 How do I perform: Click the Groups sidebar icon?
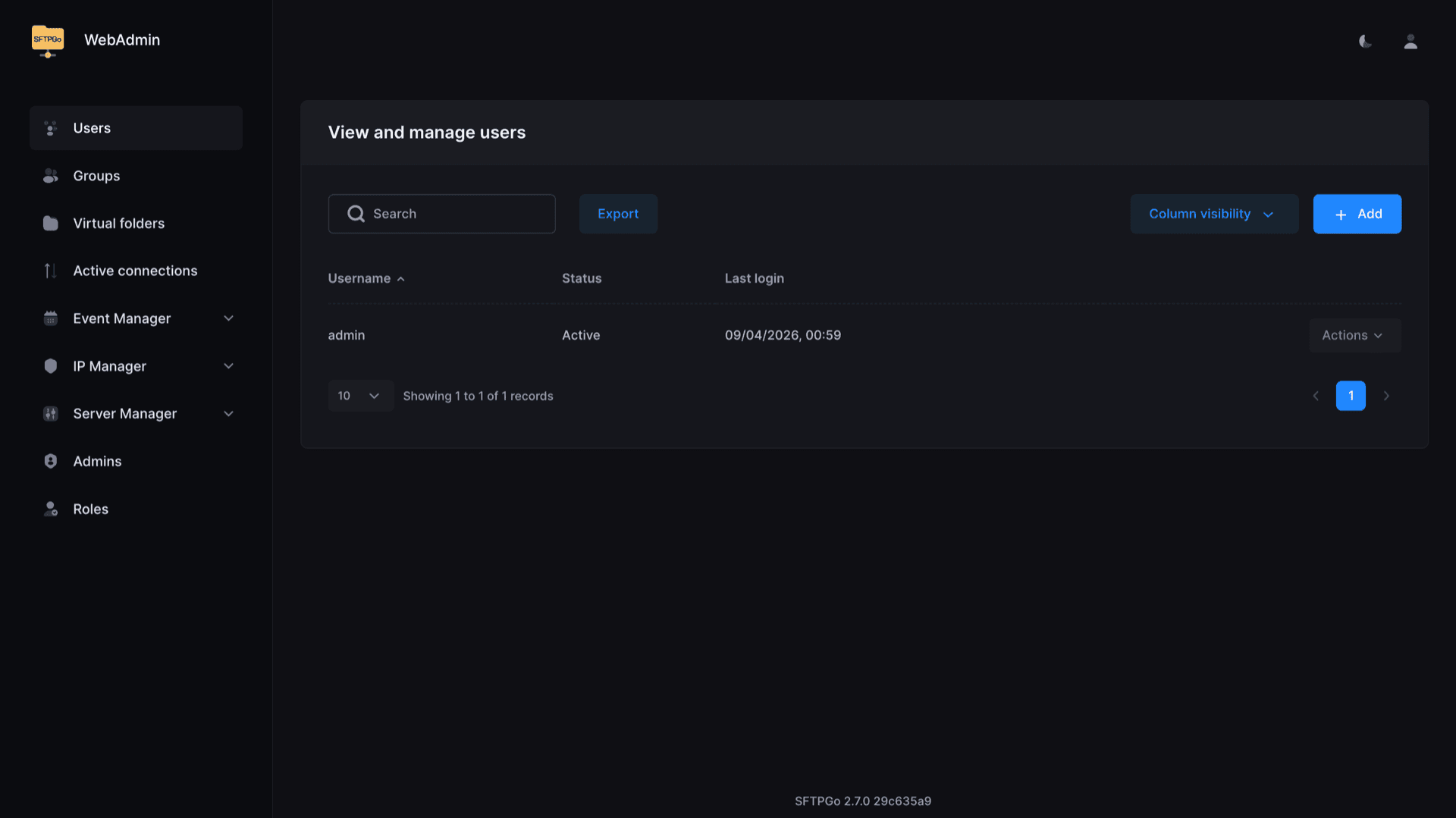coord(51,176)
